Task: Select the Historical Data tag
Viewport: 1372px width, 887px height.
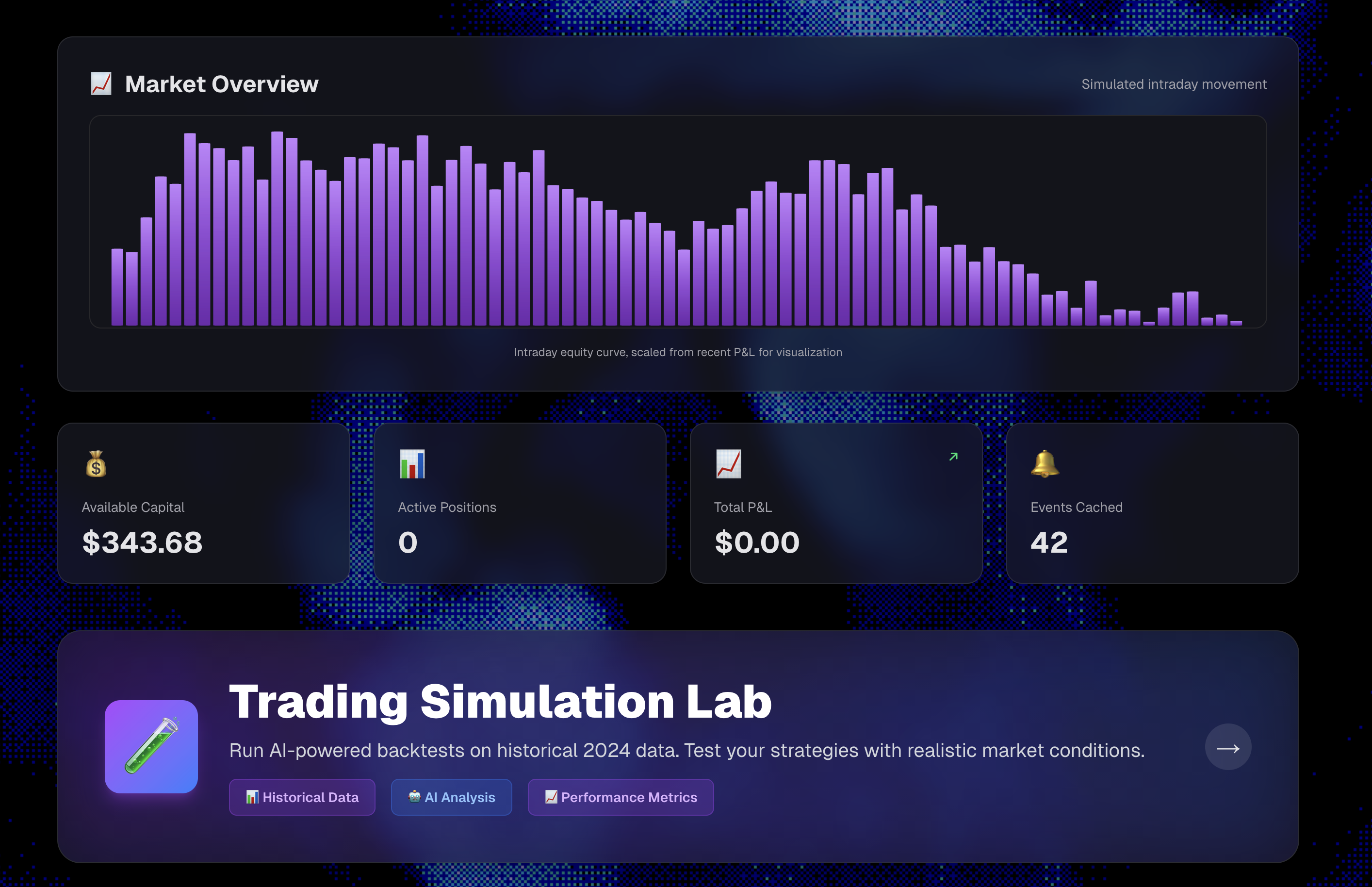Action: point(302,797)
